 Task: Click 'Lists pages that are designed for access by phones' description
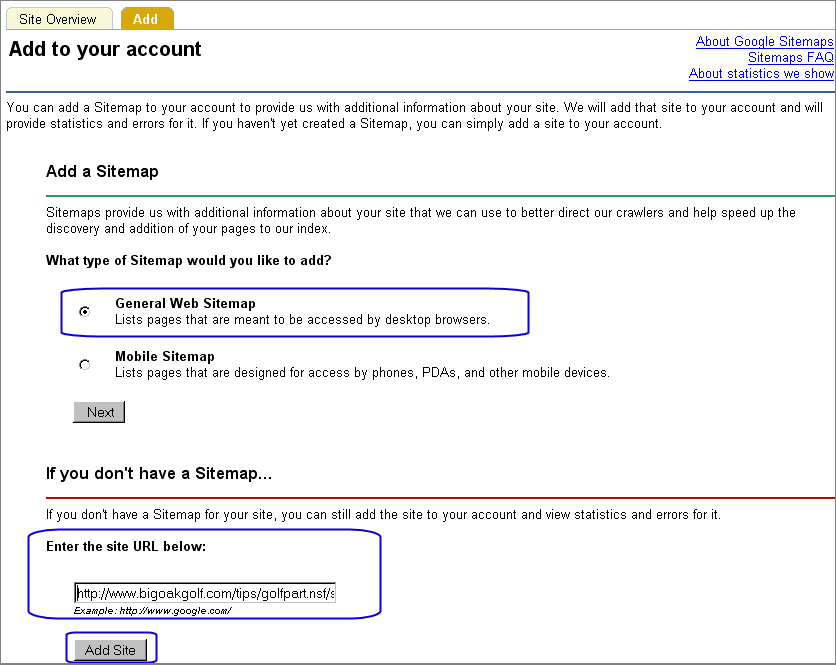(363, 372)
